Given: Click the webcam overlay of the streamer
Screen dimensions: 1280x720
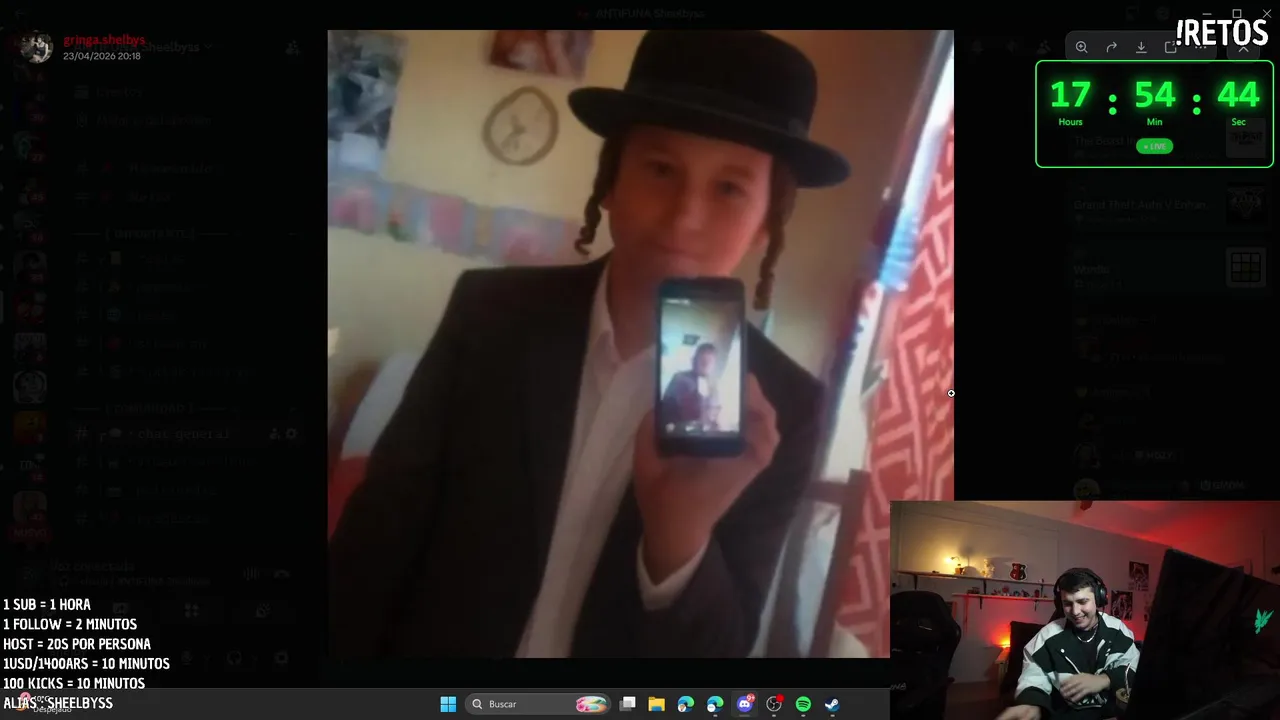Looking at the screenshot, I should pos(1085,610).
